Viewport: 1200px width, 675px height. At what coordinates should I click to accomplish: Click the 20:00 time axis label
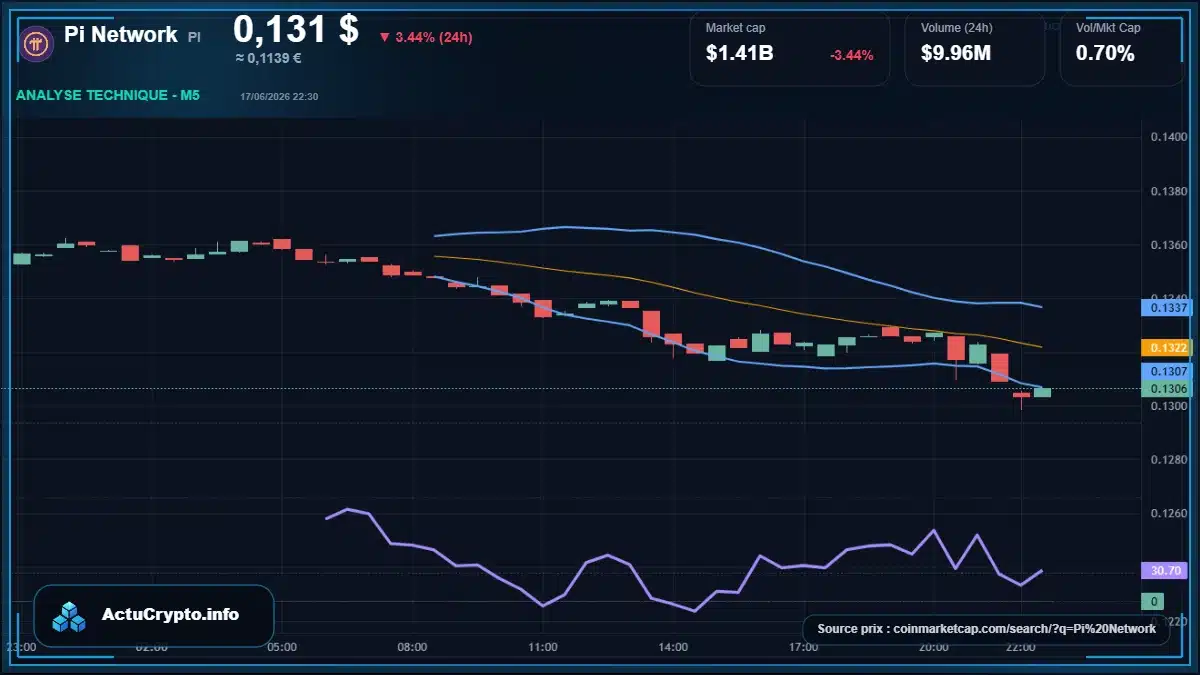(x=933, y=647)
